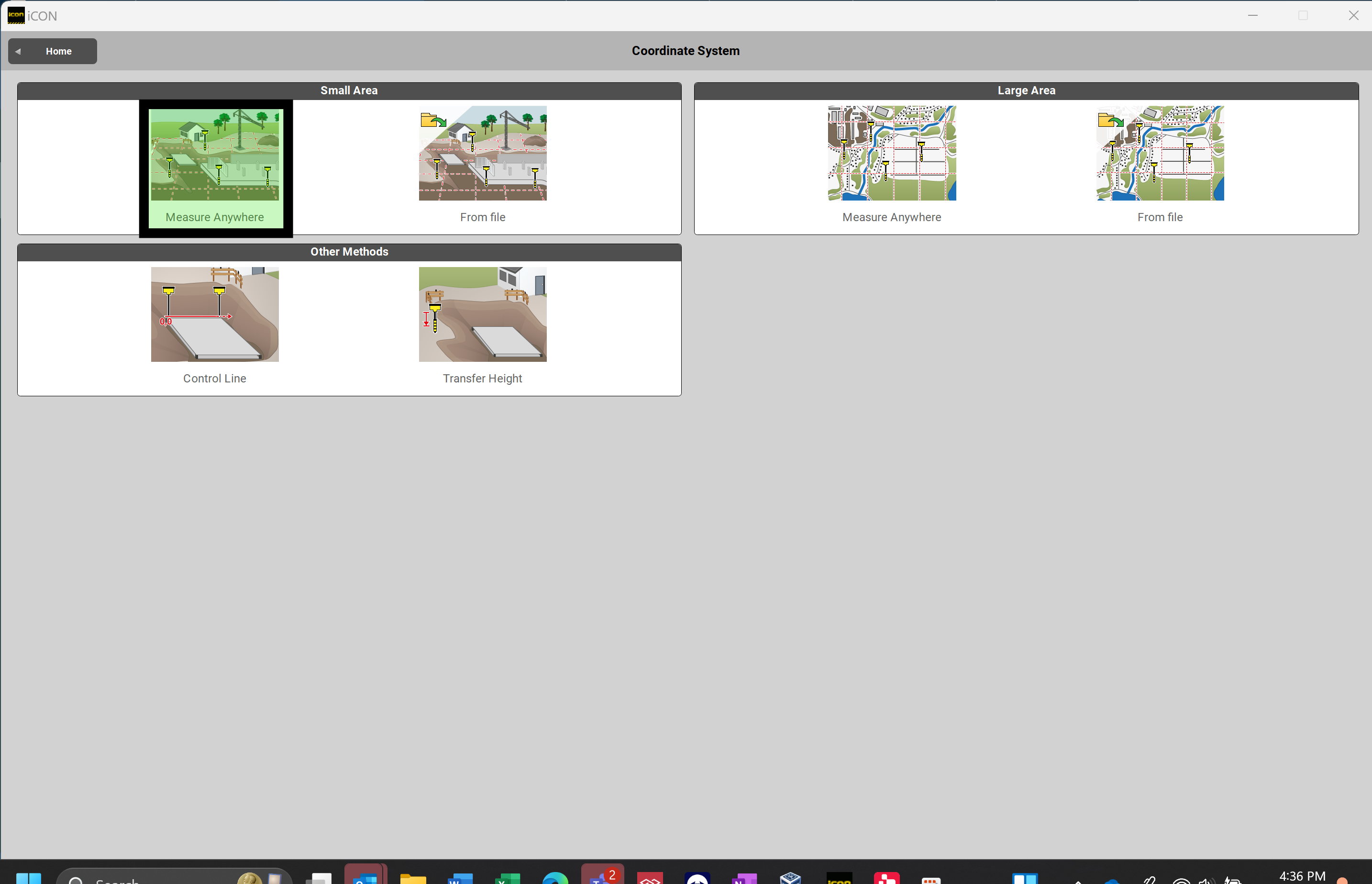Select Large Area From file option
Viewport: 1372px width, 884px height.
(x=1160, y=164)
